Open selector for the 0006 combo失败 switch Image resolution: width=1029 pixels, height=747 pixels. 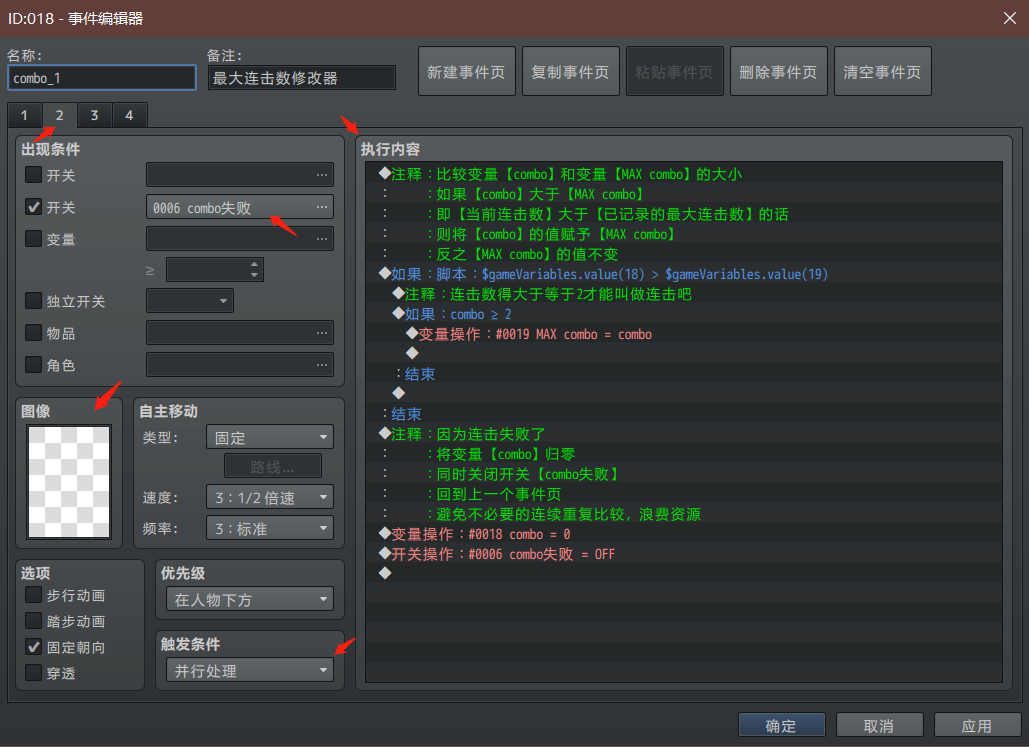(321, 207)
